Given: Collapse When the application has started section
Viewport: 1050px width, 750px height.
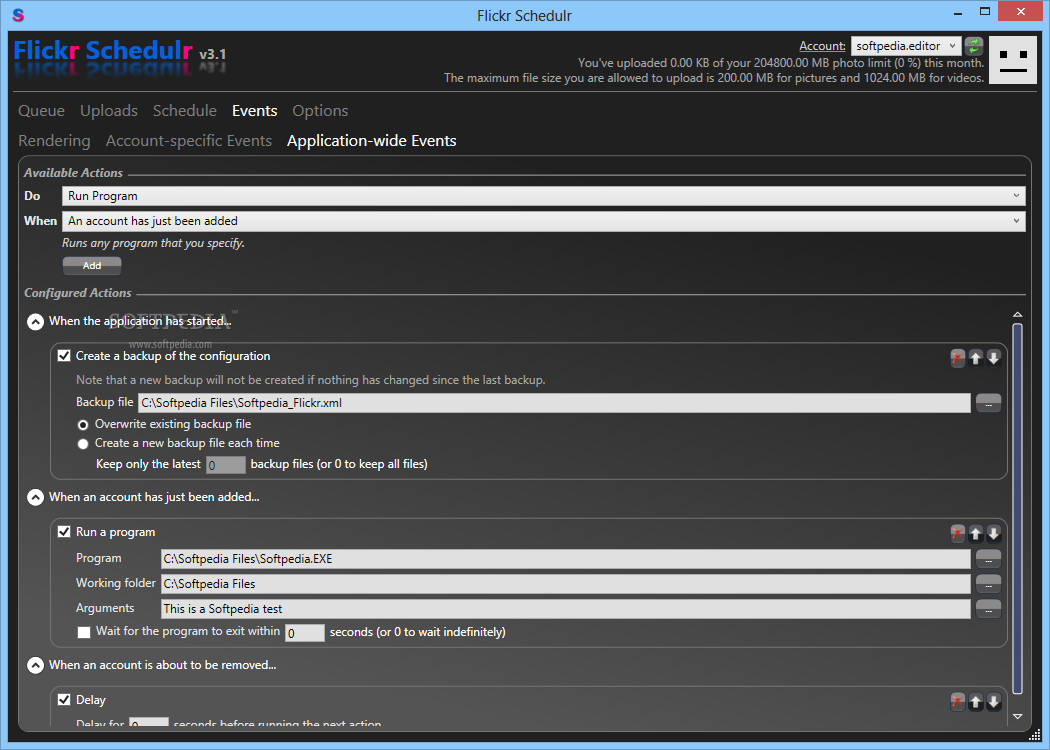Looking at the screenshot, I should point(35,322).
